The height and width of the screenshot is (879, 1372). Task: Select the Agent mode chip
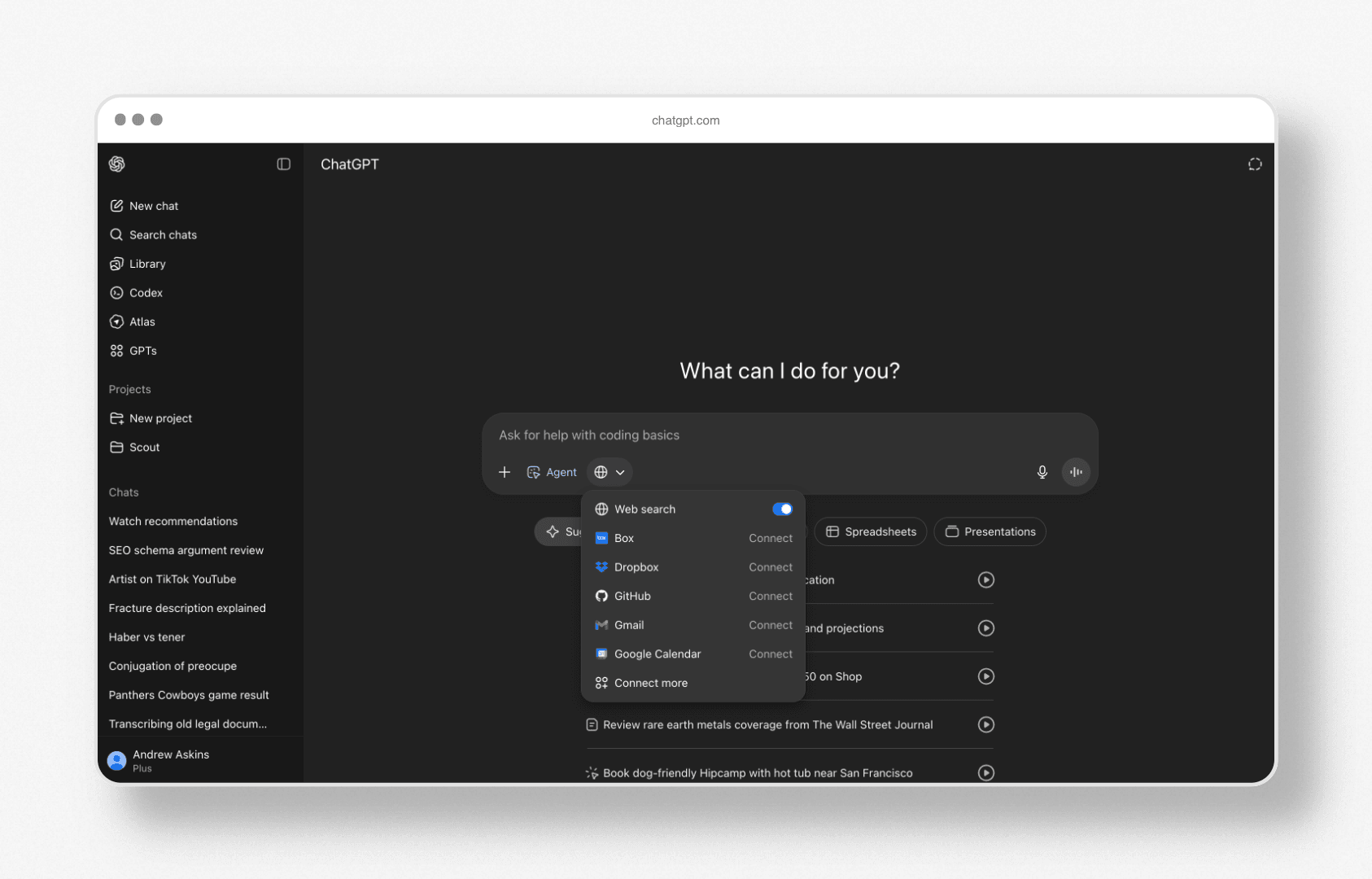(x=552, y=472)
